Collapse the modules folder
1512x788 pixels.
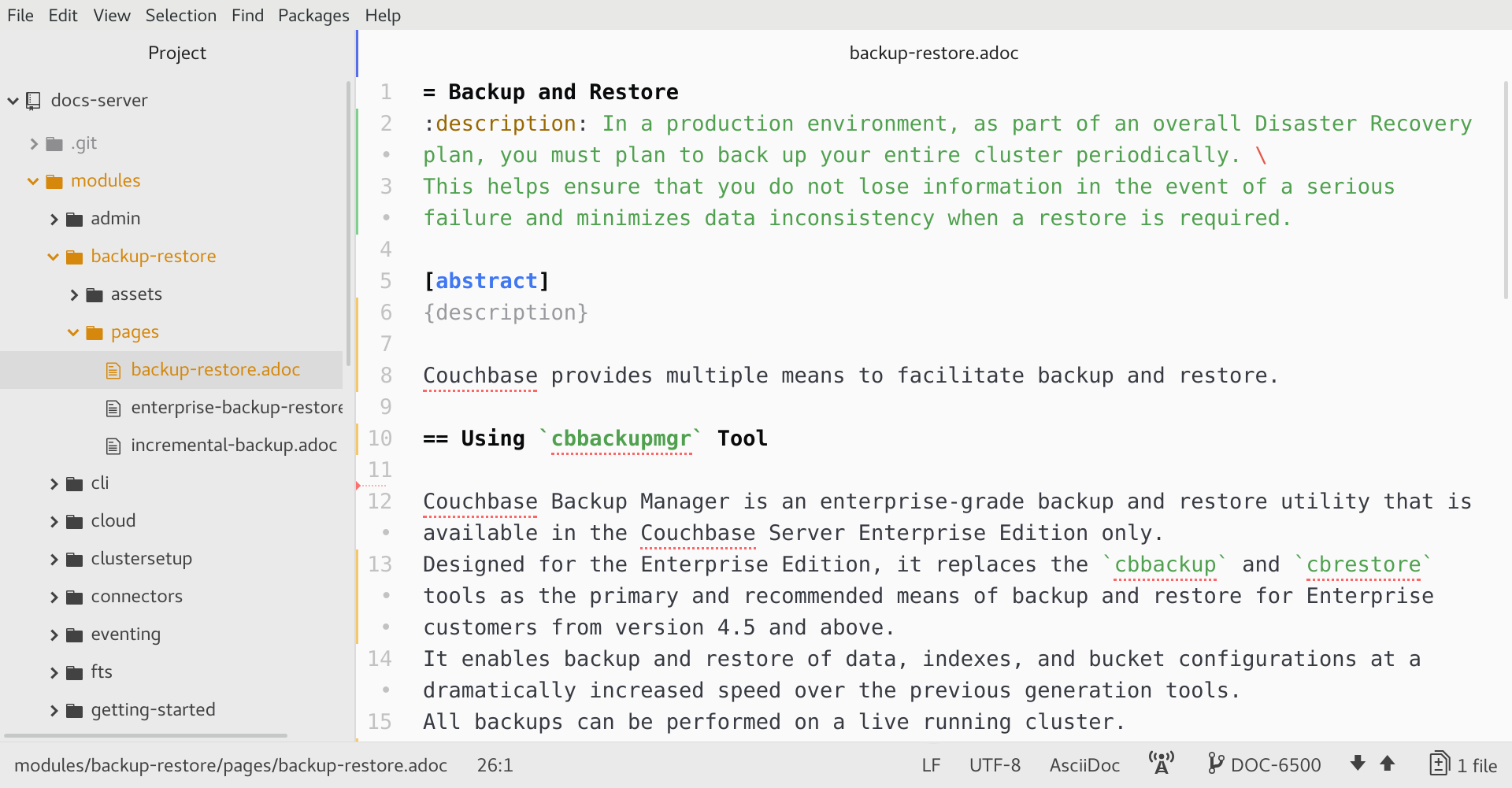coord(33,181)
